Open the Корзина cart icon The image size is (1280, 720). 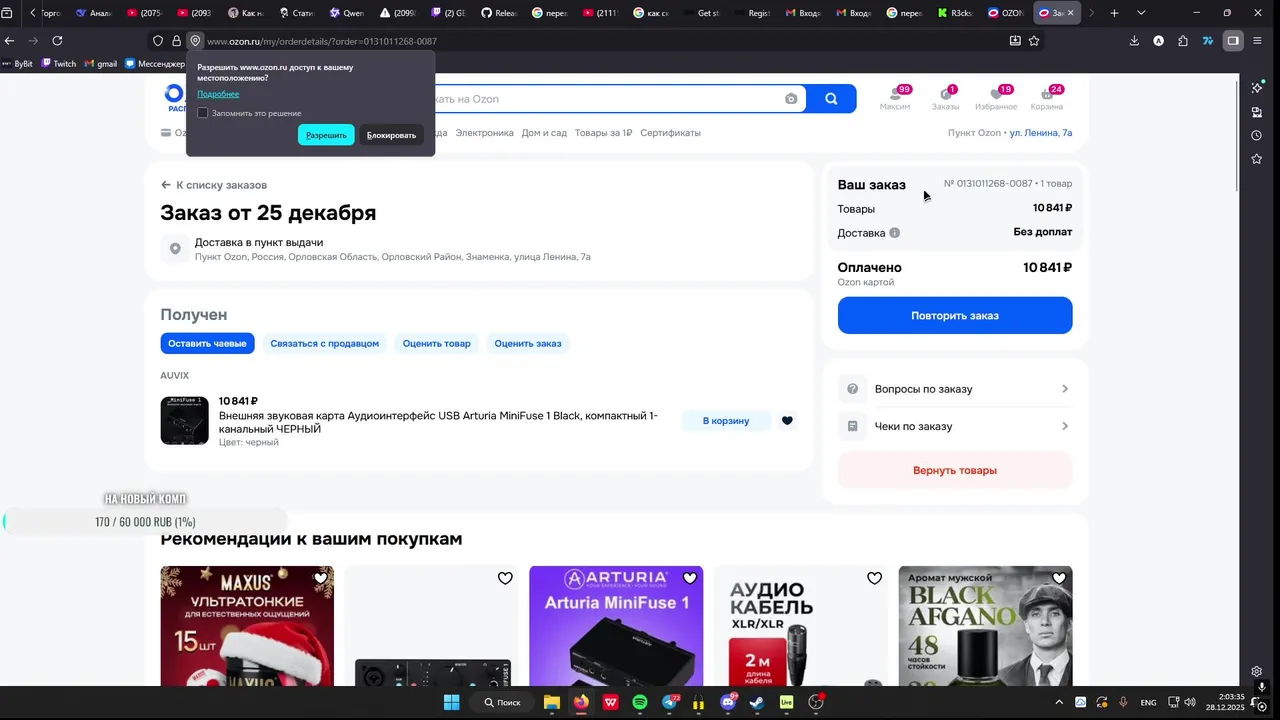[x=1047, y=97]
